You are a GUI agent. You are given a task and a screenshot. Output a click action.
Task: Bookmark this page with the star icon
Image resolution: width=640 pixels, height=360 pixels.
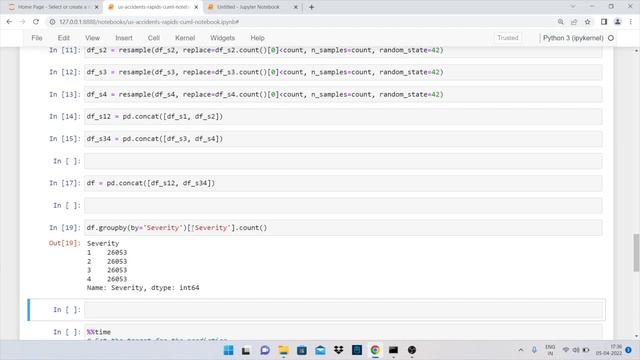(587, 22)
